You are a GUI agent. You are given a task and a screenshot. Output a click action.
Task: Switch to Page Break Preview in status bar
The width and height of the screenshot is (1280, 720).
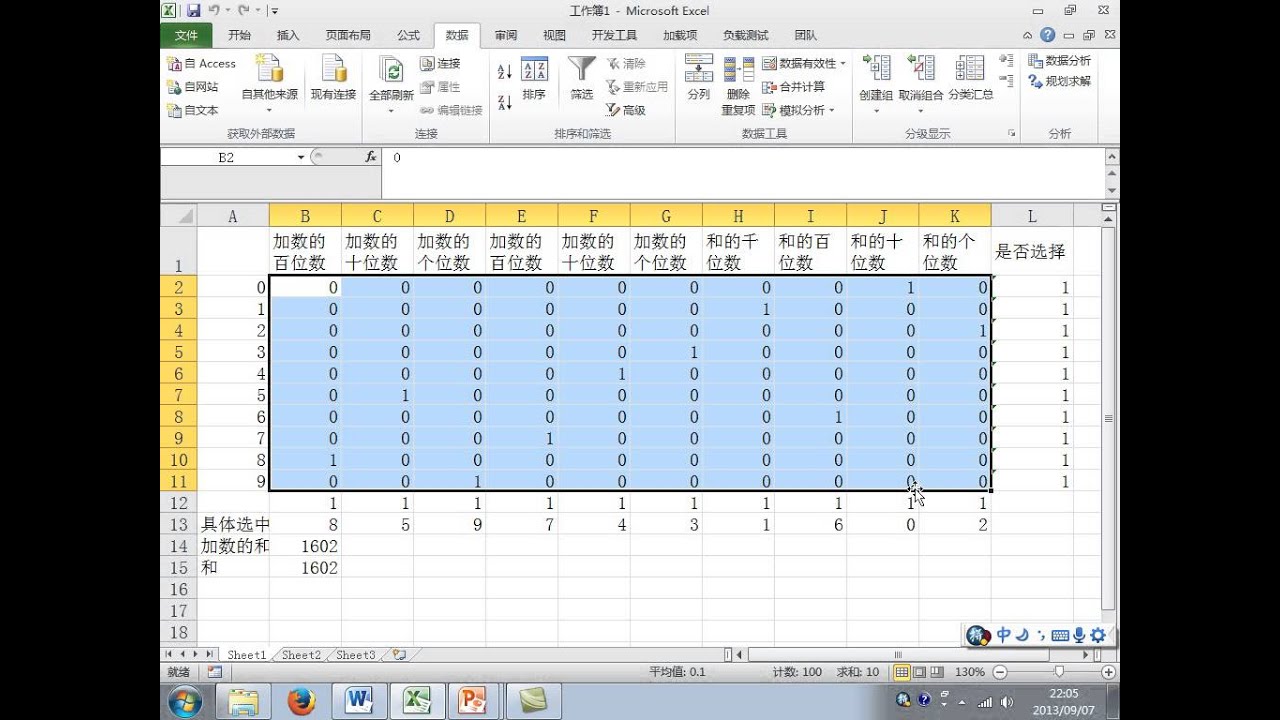click(937, 672)
